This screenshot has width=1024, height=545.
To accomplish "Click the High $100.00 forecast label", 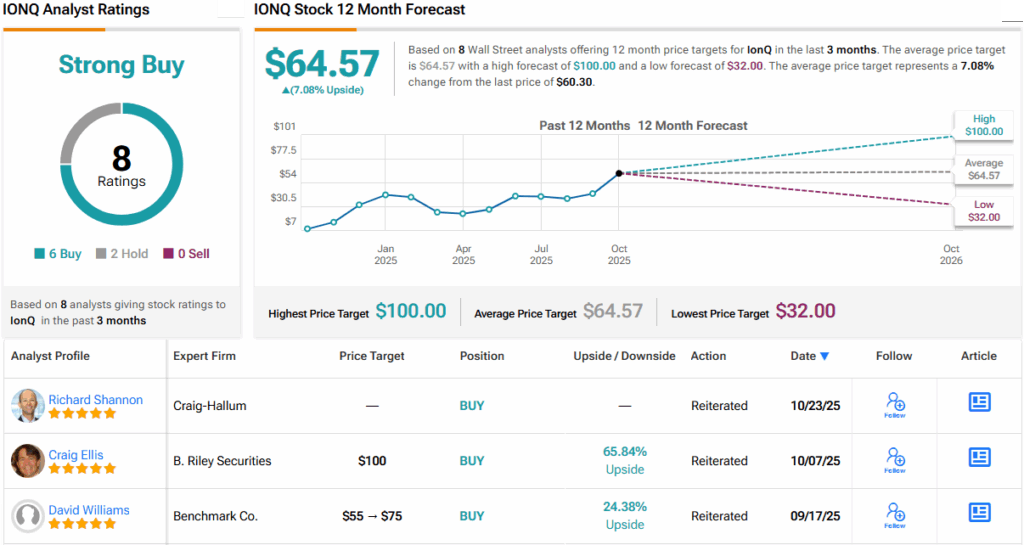I will point(982,125).
